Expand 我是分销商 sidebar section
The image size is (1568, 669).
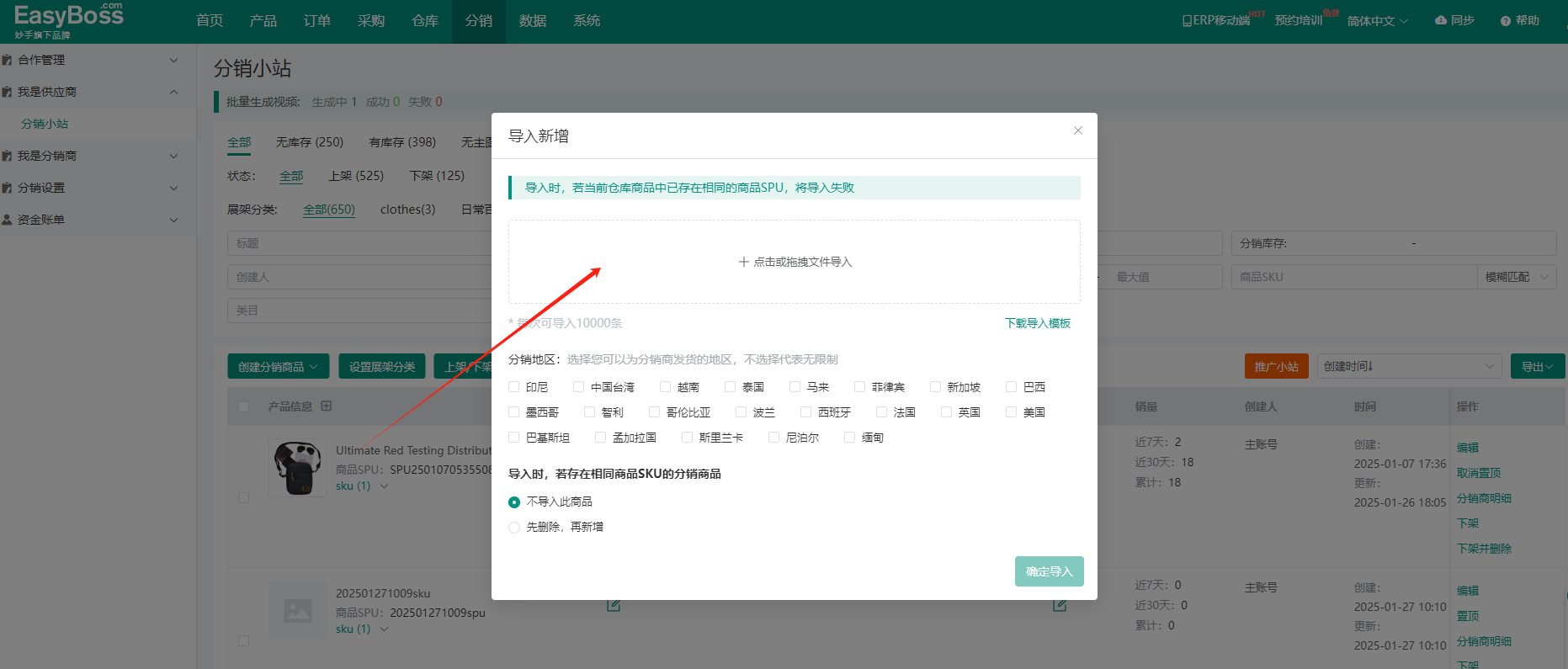(173, 156)
